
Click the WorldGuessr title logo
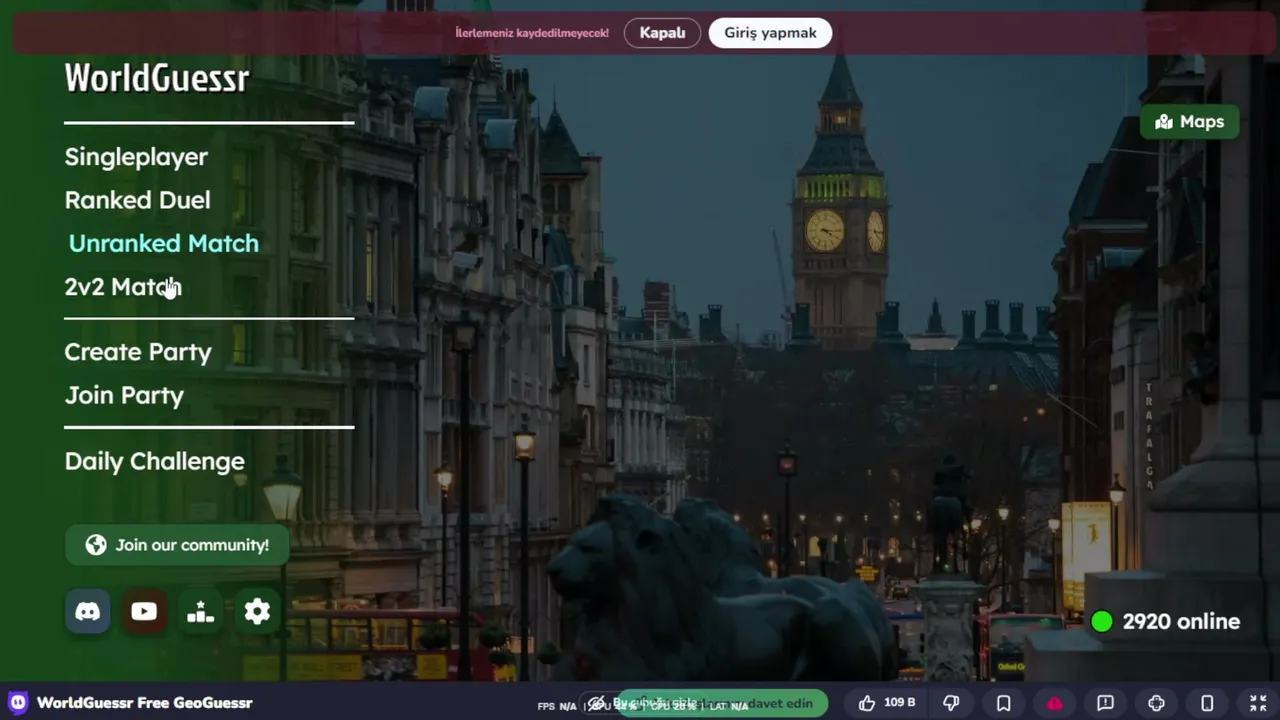[157, 78]
